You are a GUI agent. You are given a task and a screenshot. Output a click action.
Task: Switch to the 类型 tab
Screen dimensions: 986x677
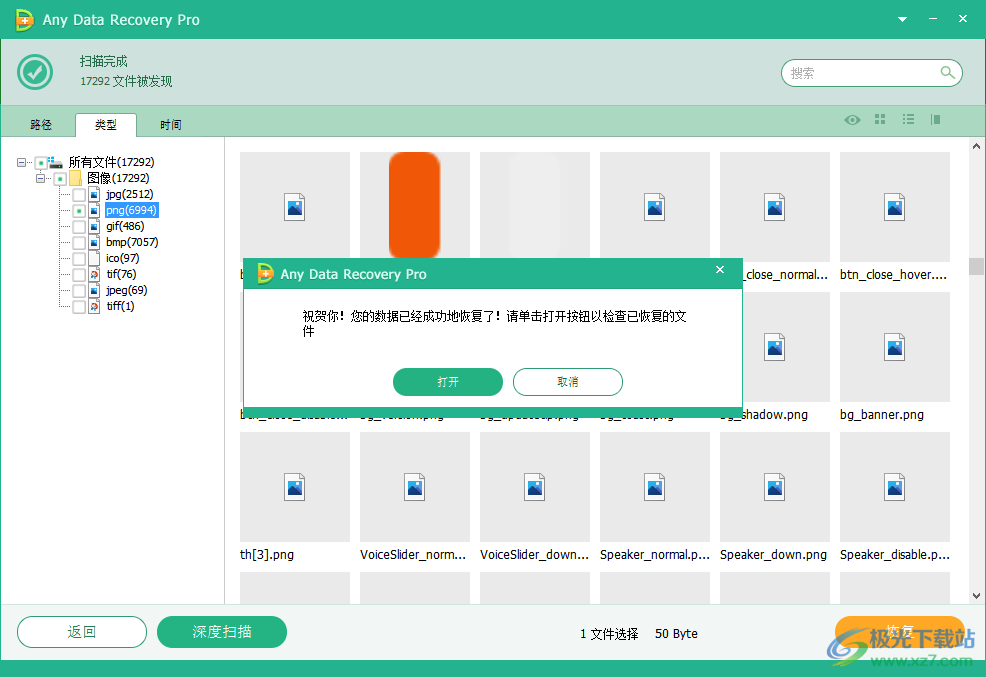pos(106,125)
